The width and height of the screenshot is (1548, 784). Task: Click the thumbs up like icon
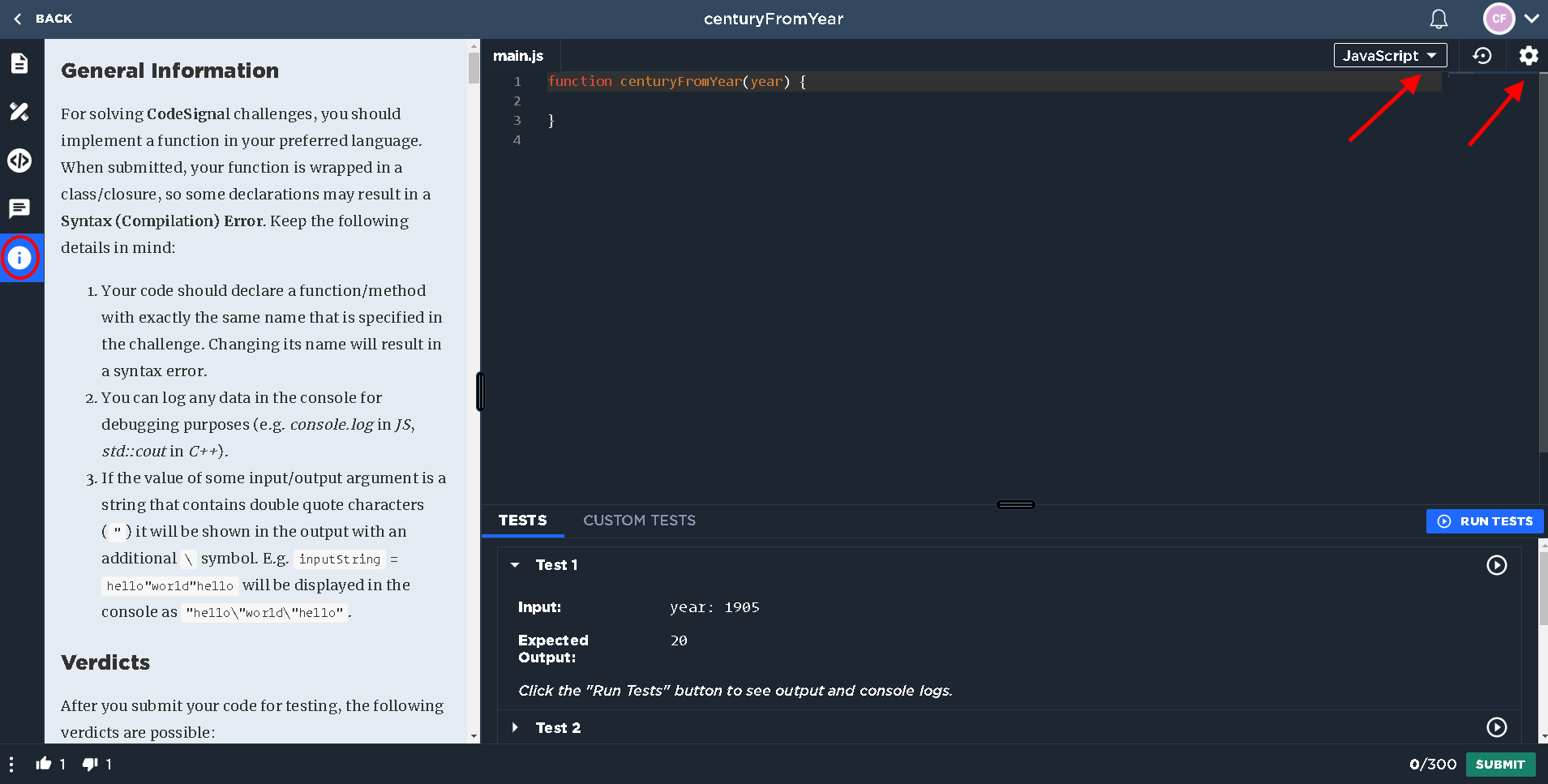pos(44,764)
